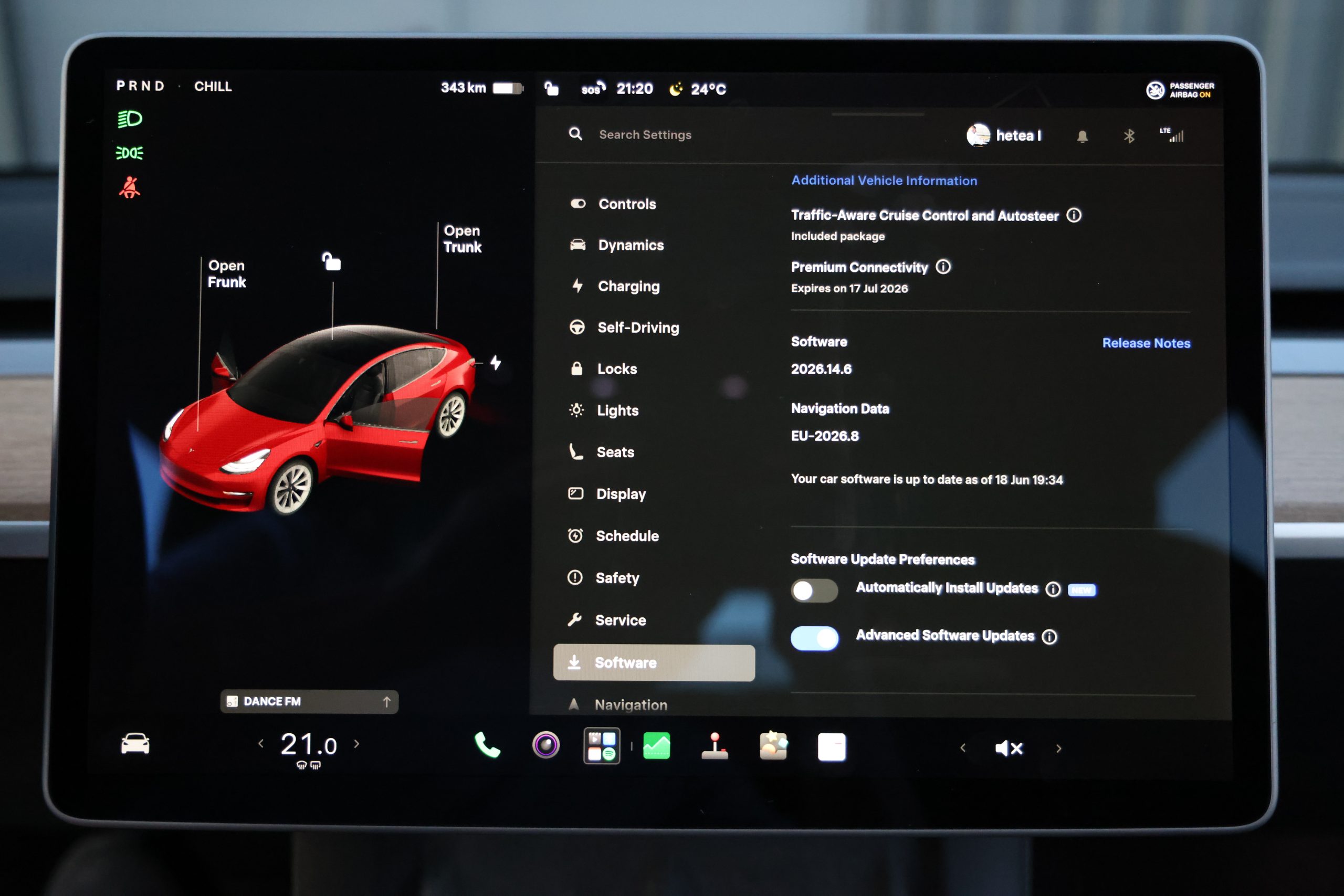1344x896 pixels.
Task: Enable Automatically Install Updates toggle
Action: pos(814,591)
